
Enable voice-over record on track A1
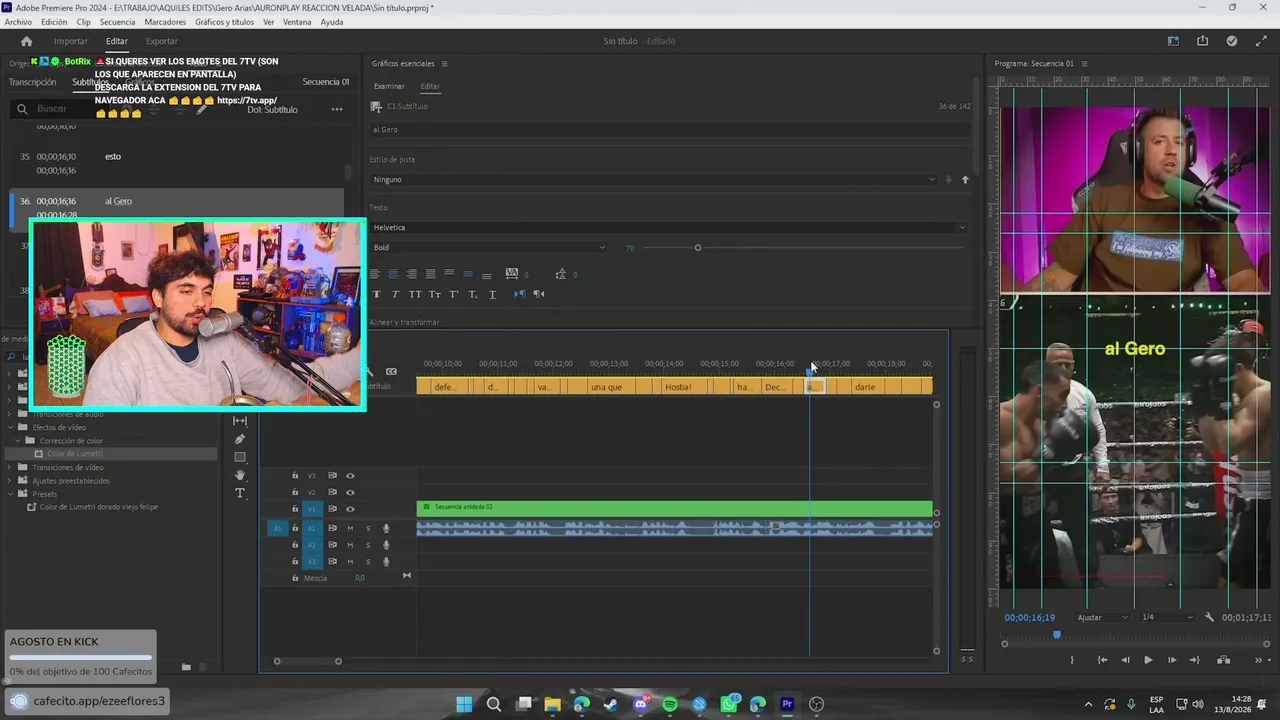[x=386, y=528]
